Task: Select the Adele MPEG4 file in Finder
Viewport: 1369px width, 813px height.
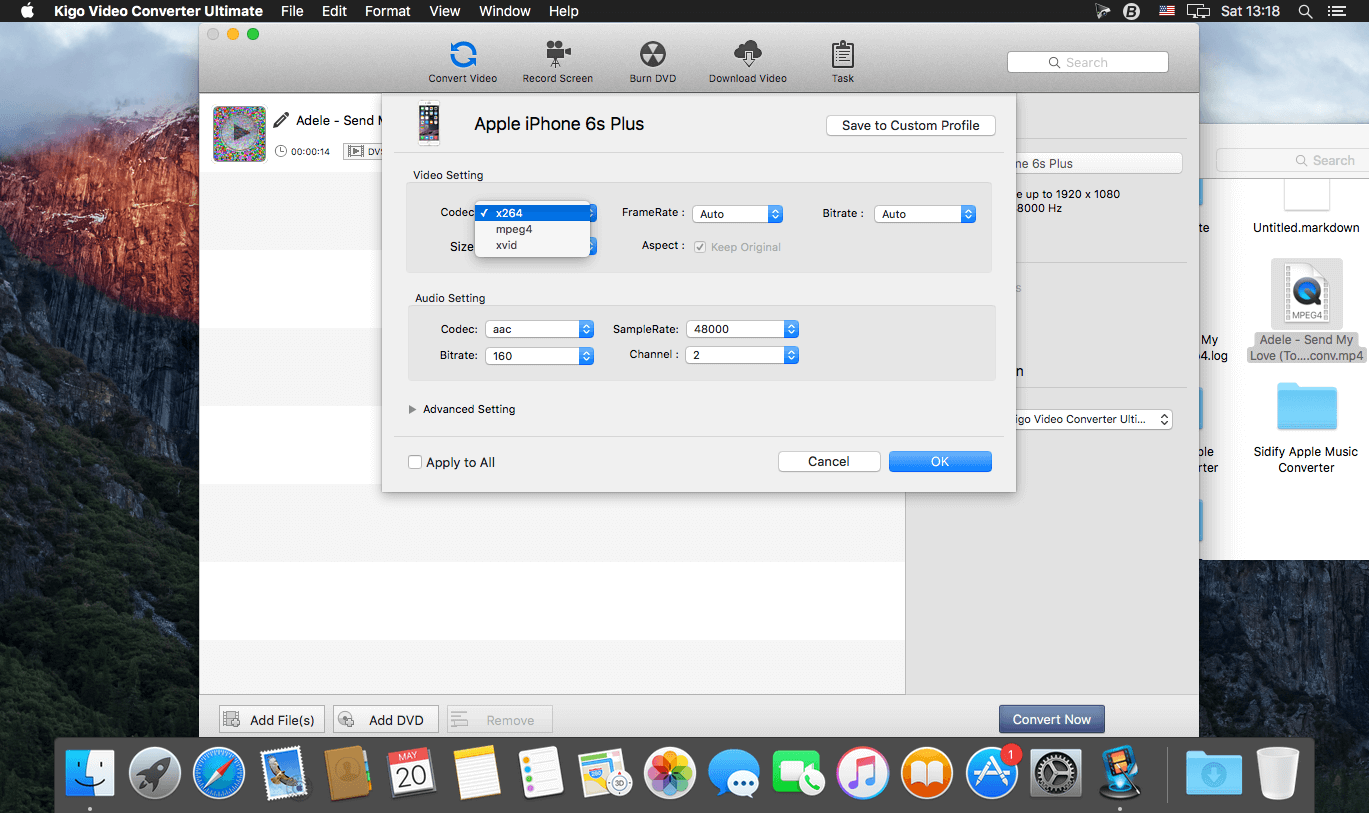Action: tap(1306, 310)
